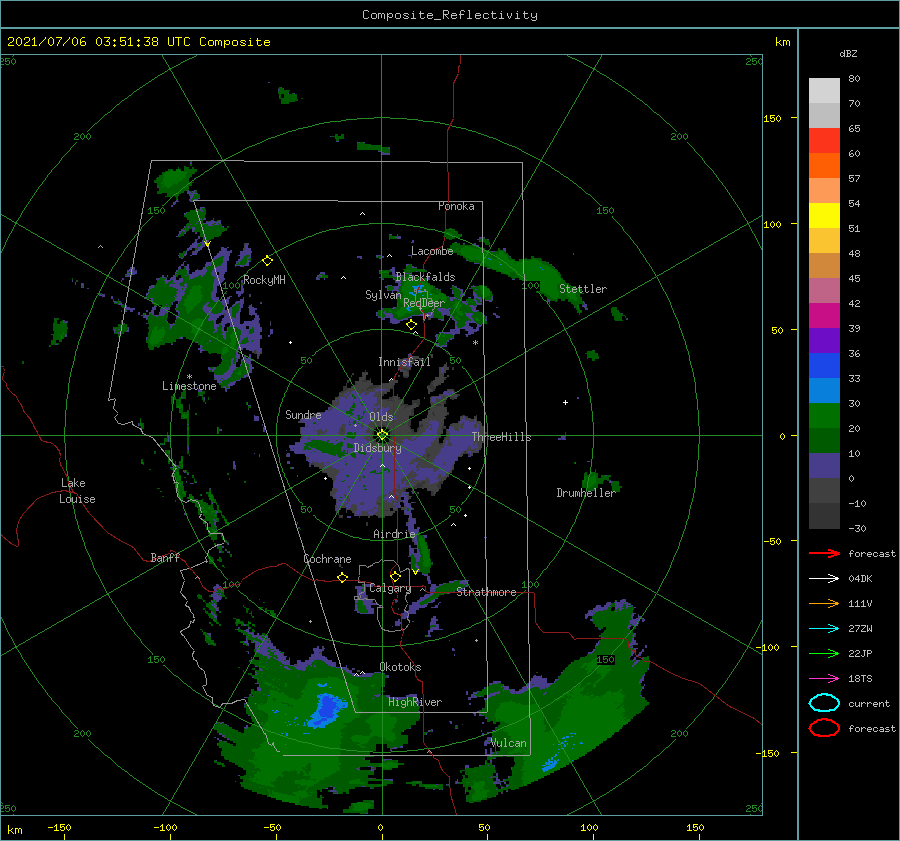Screen dimensions: 900x841
Task: Click the Lacombe town label
Action: 432,251
